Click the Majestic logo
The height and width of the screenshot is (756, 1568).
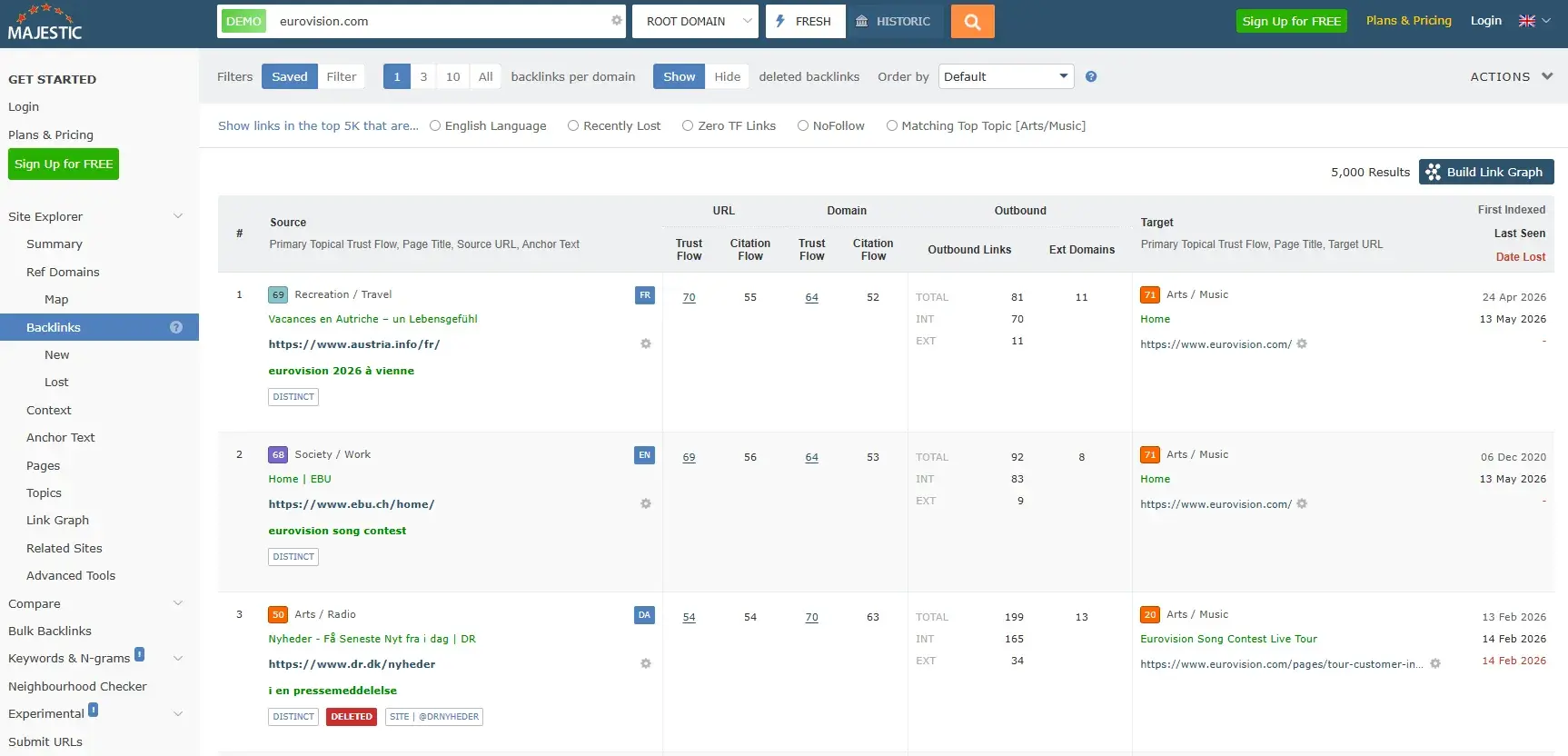click(45, 23)
